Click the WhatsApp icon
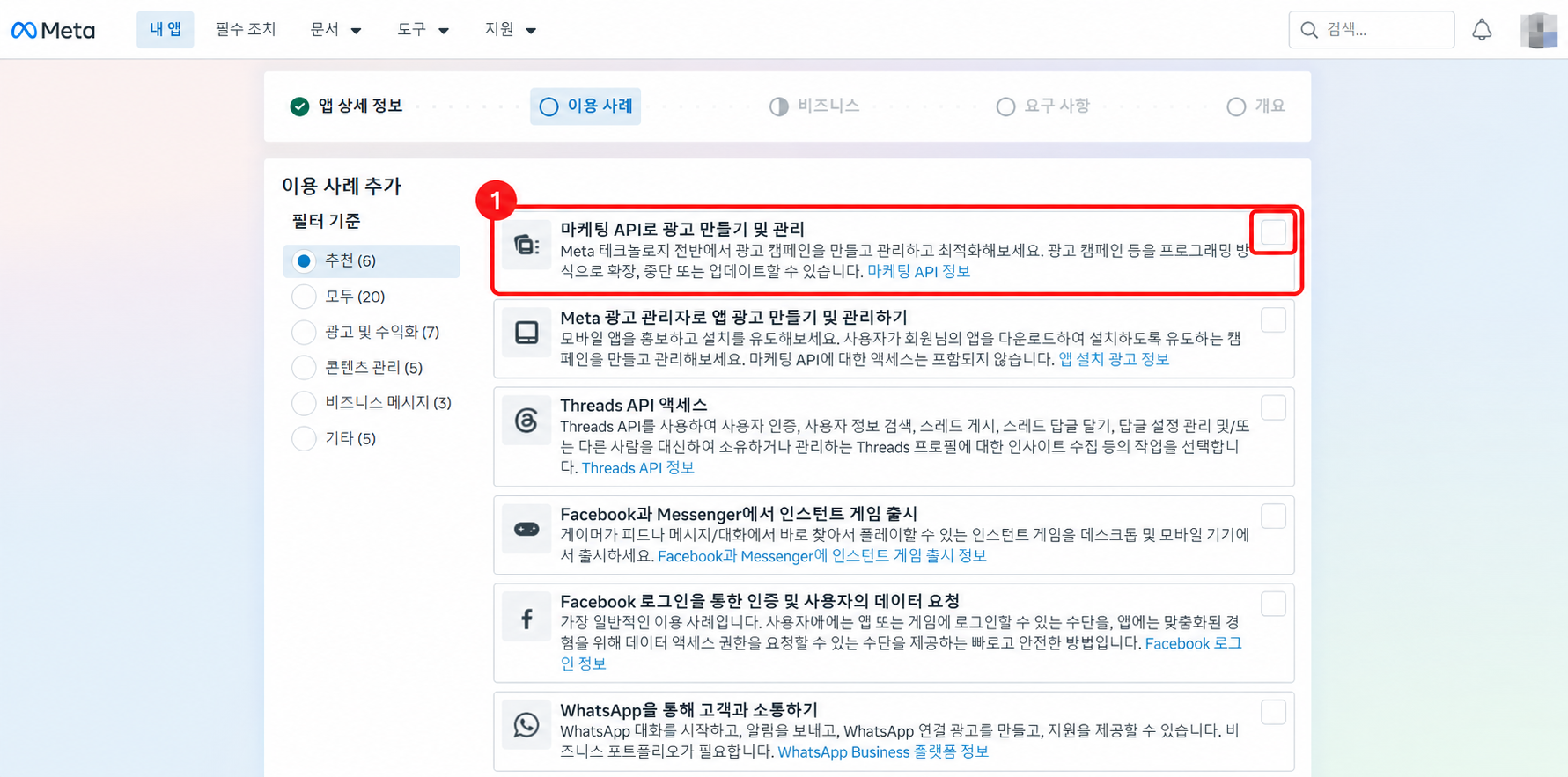Screen dimensions: 1568x777 coord(526,725)
